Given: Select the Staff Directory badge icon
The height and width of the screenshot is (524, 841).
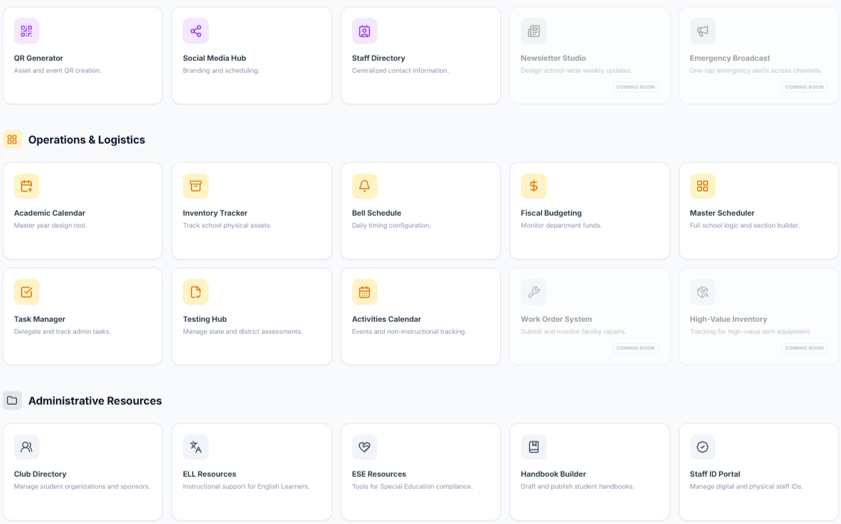Looking at the screenshot, I should click(x=364, y=31).
